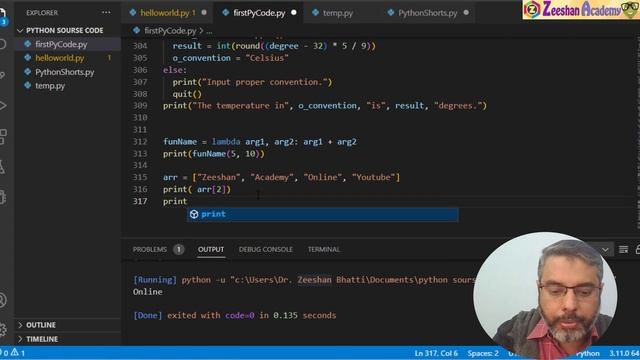Click the "[Done] exited with code=0" line
This screenshot has width=640, height=360.
coord(234,316)
